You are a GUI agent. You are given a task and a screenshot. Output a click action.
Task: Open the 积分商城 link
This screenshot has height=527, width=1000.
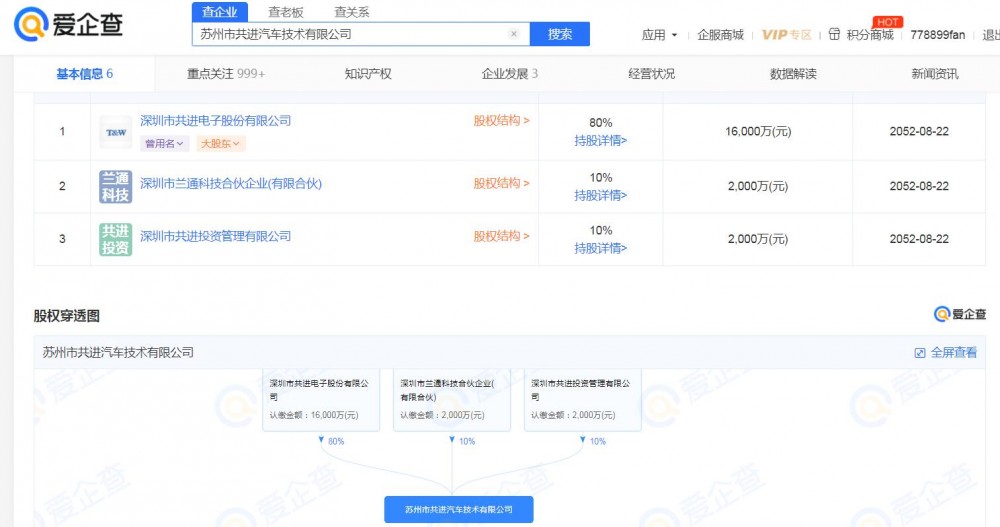(x=870, y=34)
